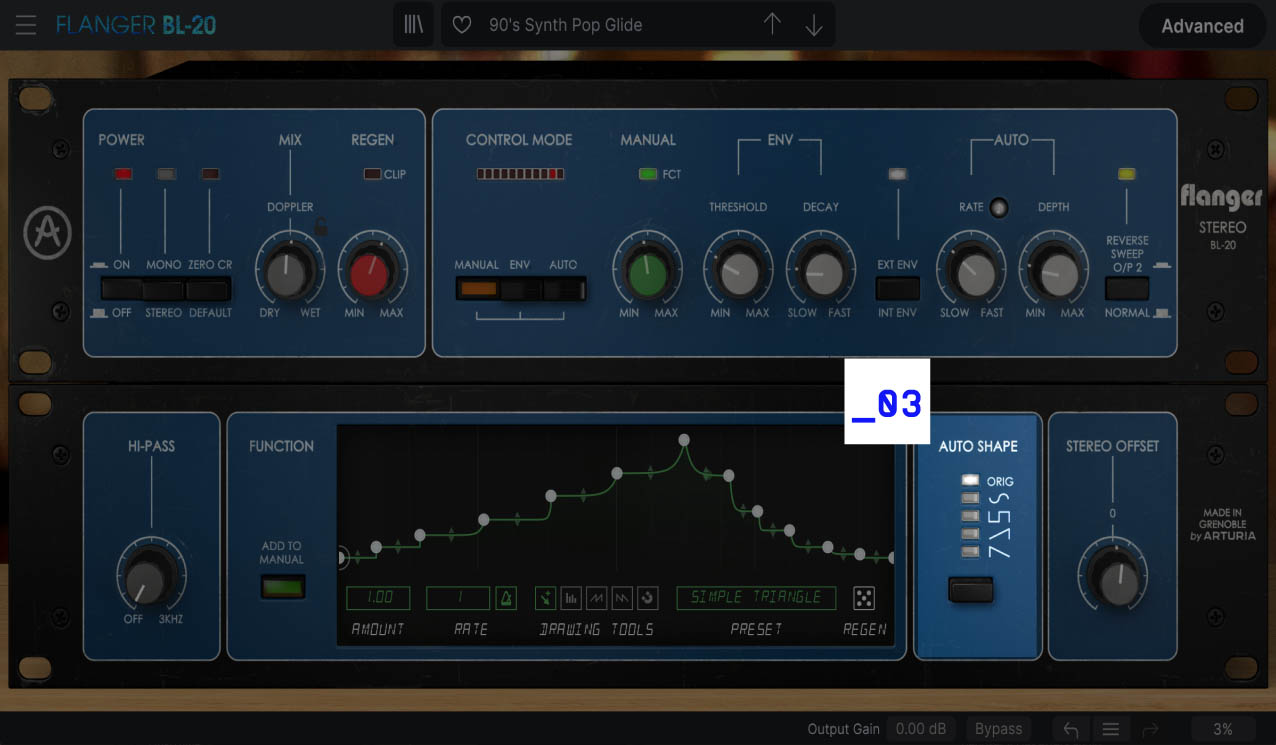Enable tempo sync metronome icon beside Rate
This screenshot has height=745, width=1276.
506,597
